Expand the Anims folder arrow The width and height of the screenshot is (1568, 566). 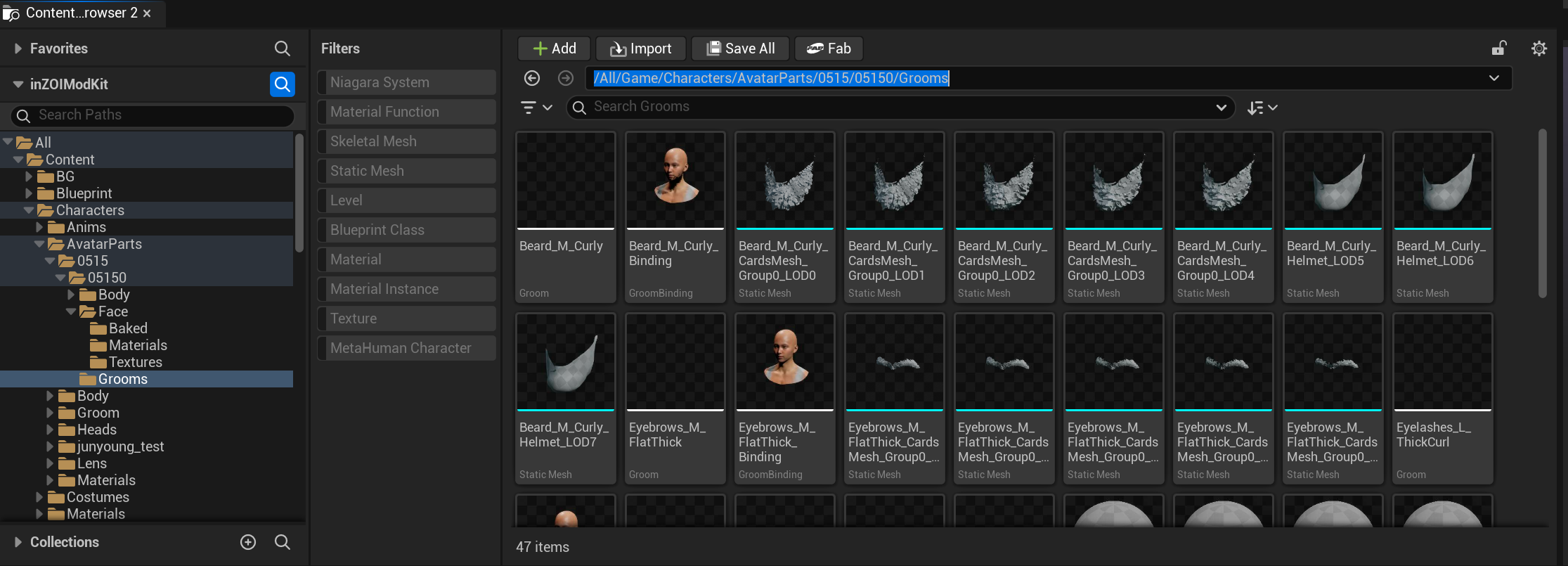pyautogui.click(x=39, y=227)
